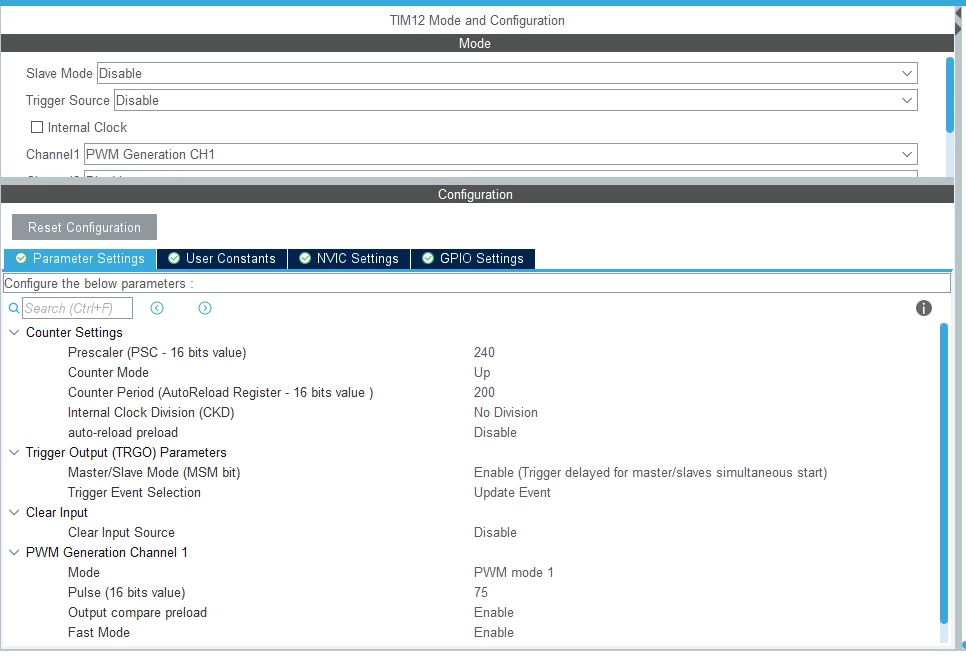Select the Prescaler (PSC - 16 bits value) row label

click(157, 353)
